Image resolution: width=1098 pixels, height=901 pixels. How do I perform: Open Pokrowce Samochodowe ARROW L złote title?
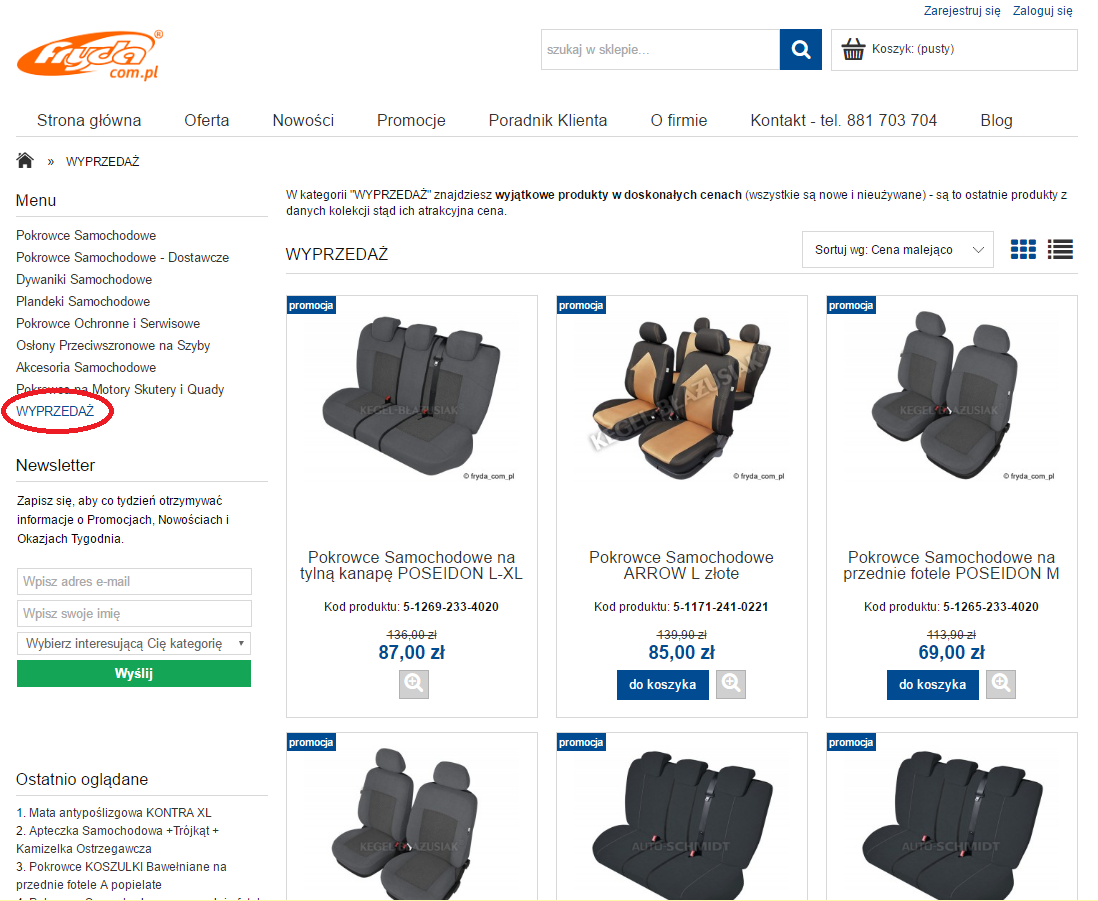click(x=681, y=566)
